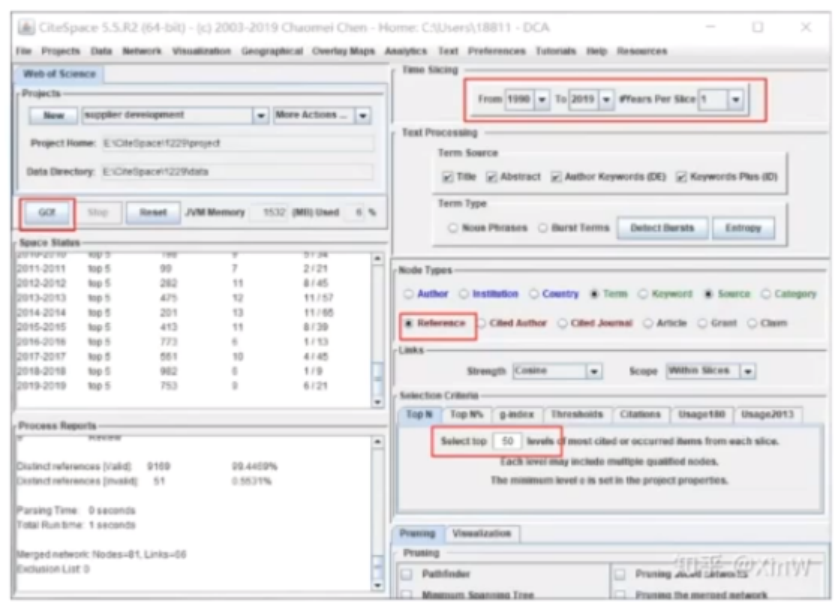Open the Data menu

(101, 51)
